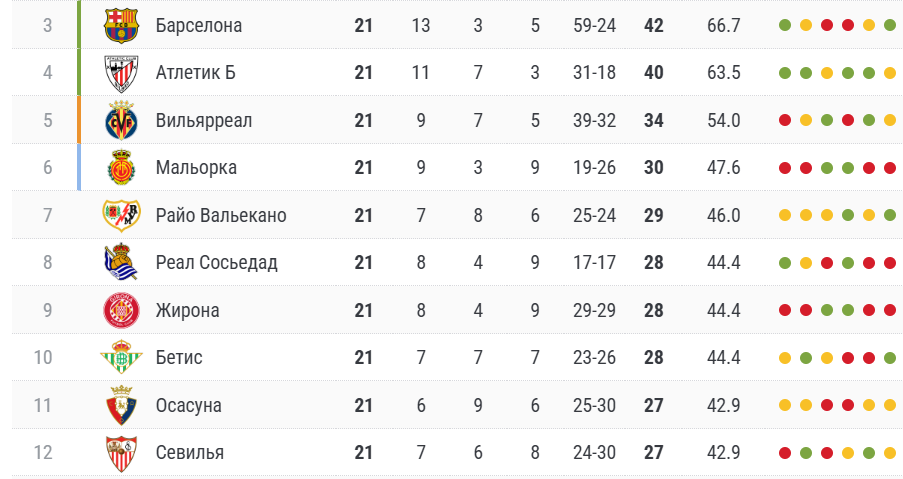Screen dimensions: 903x479
Task: Click Барселона goal difference 59-24
Action: [x=594, y=25]
